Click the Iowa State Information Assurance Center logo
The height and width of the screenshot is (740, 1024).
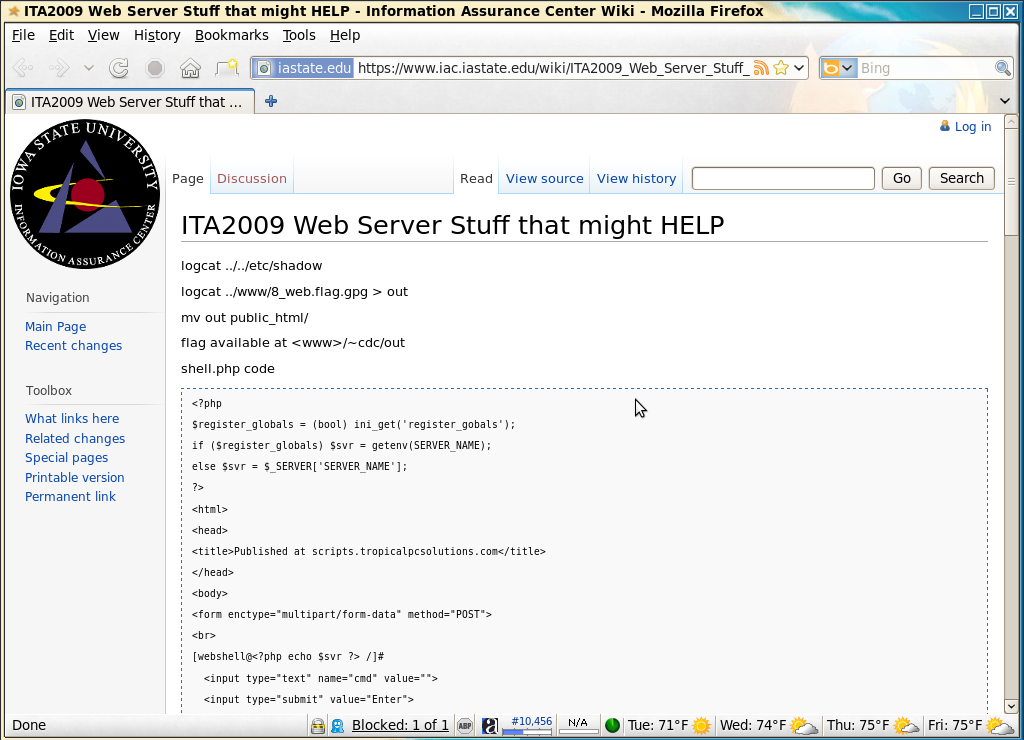[x=85, y=194]
